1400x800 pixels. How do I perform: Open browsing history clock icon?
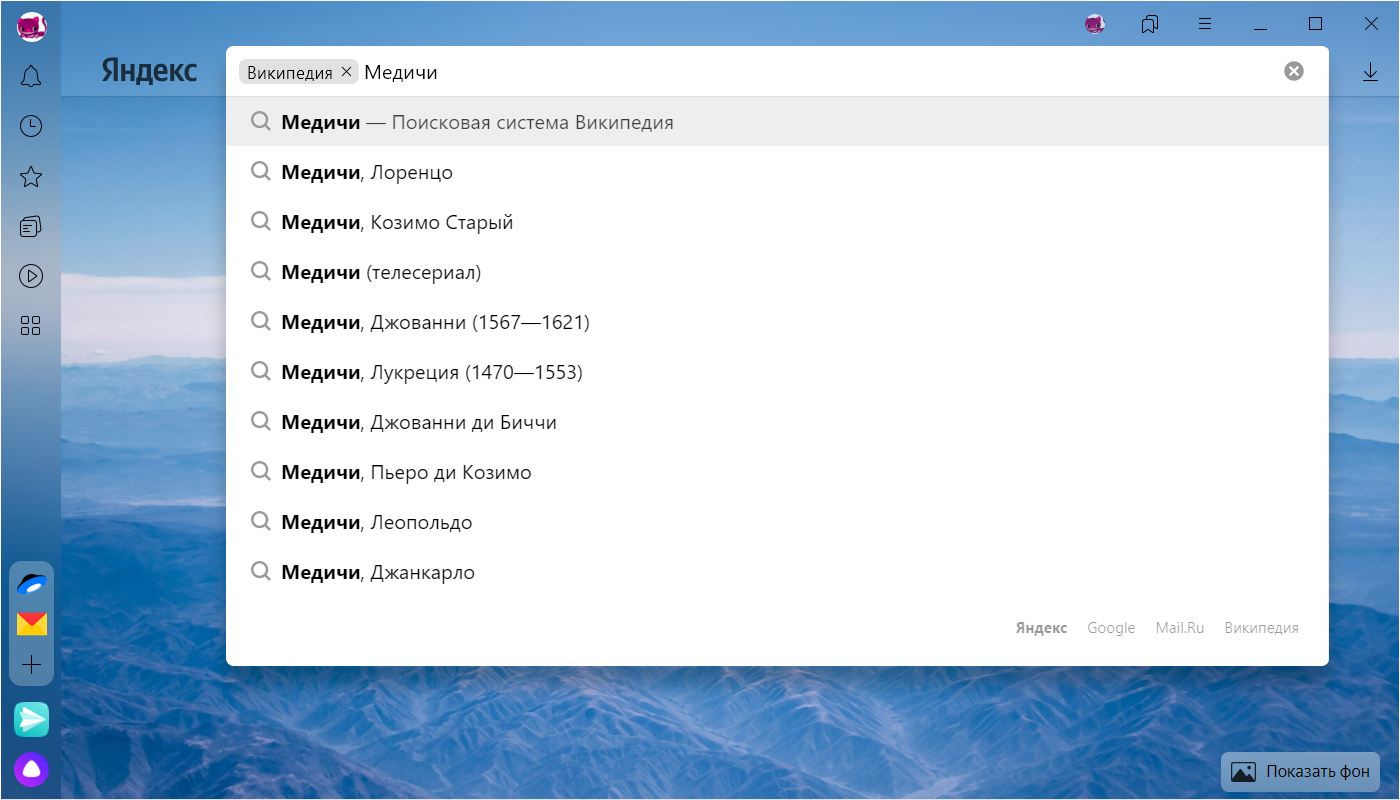(31, 126)
